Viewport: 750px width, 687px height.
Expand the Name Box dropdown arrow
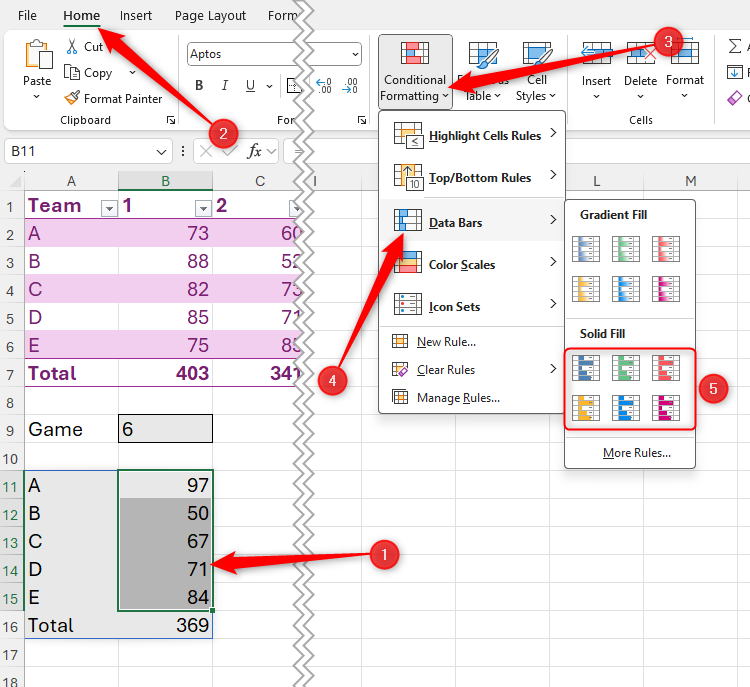point(162,151)
